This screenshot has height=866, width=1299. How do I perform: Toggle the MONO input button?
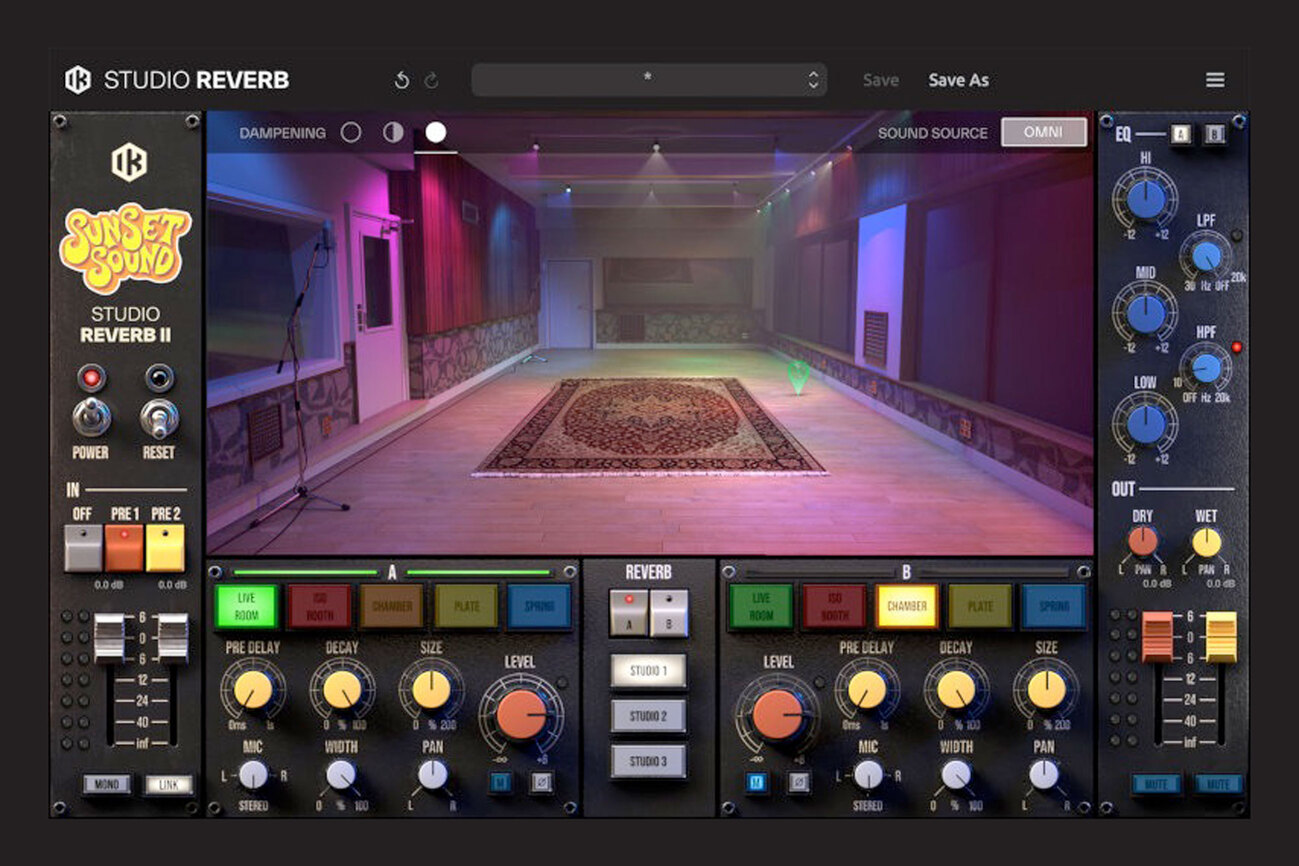point(105,785)
